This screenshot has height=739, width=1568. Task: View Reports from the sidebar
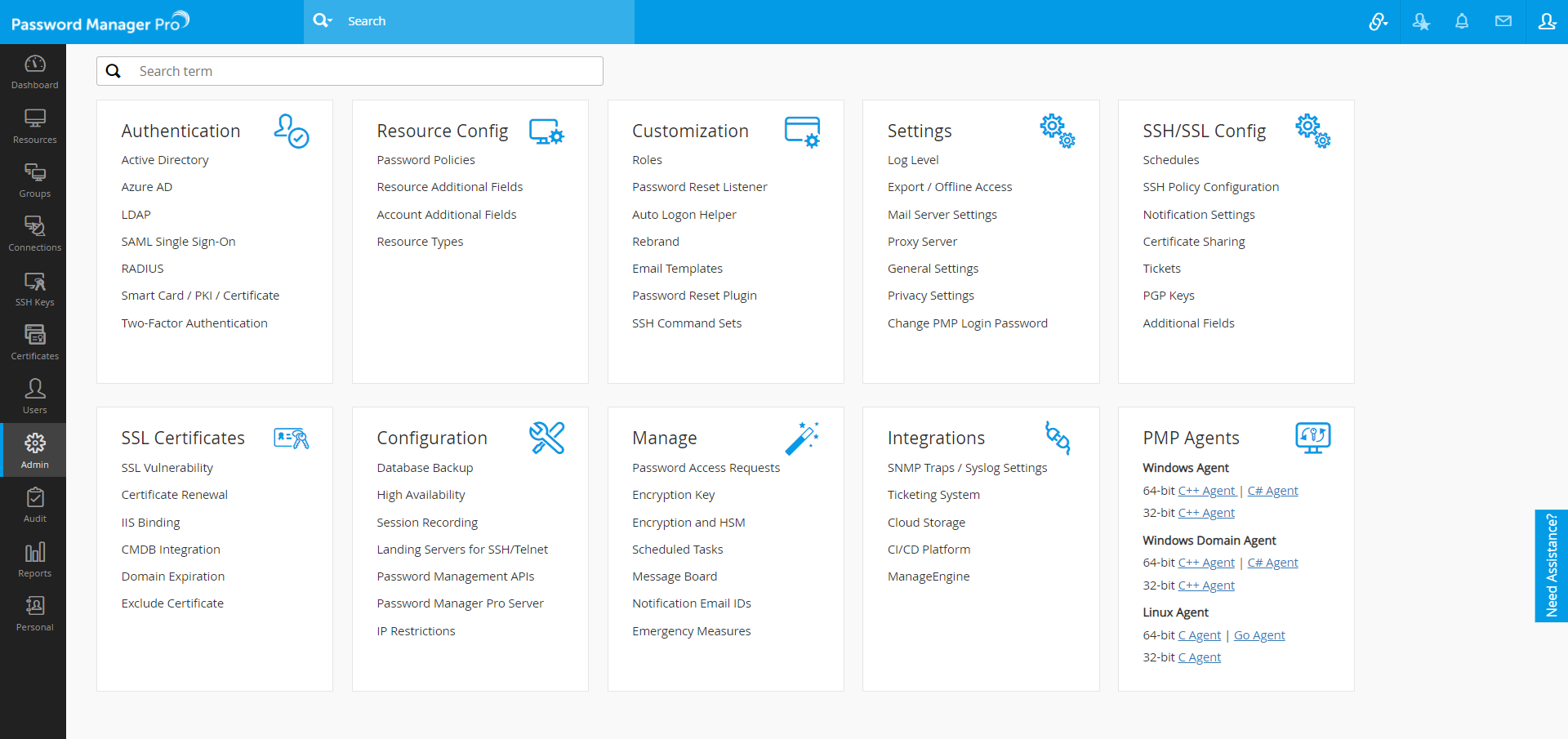pos(34,552)
